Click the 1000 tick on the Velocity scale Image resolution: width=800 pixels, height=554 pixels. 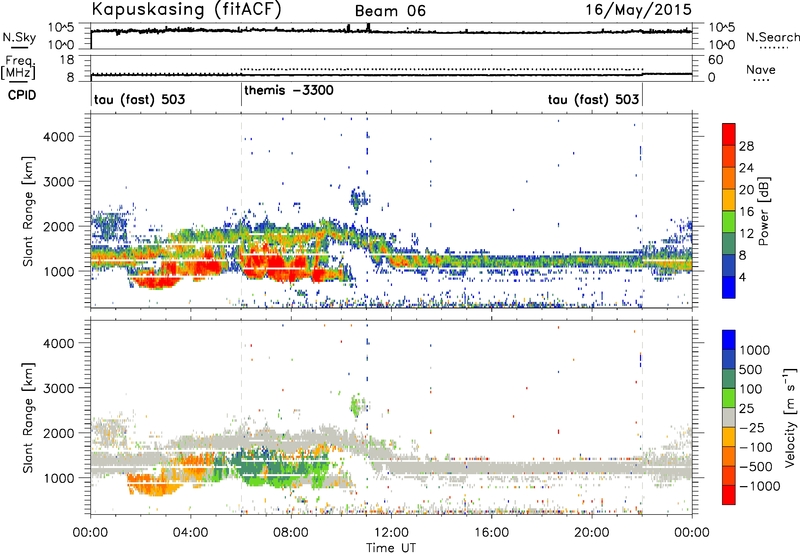[754, 350]
